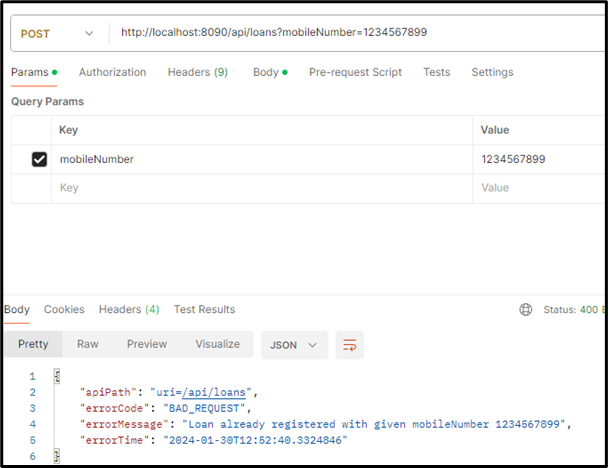The image size is (608, 468).
Task: View the response Headers (4) tab
Action: coord(128,310)
